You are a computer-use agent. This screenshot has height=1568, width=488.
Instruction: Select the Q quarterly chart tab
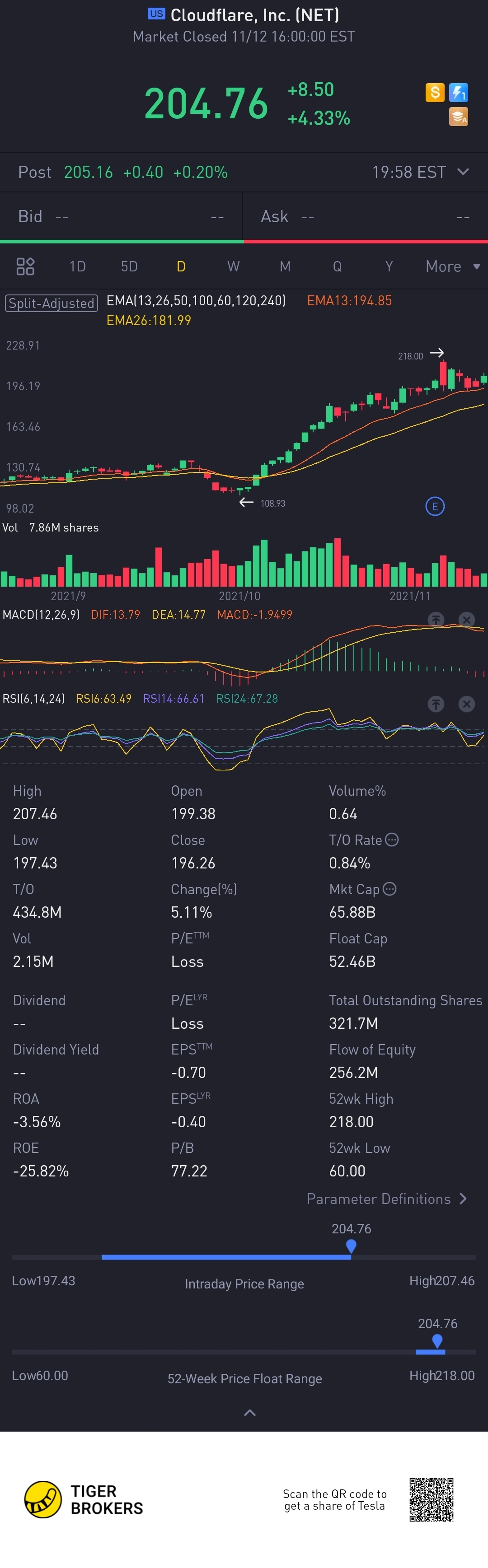pyautogui.click(x=337, y=266)
